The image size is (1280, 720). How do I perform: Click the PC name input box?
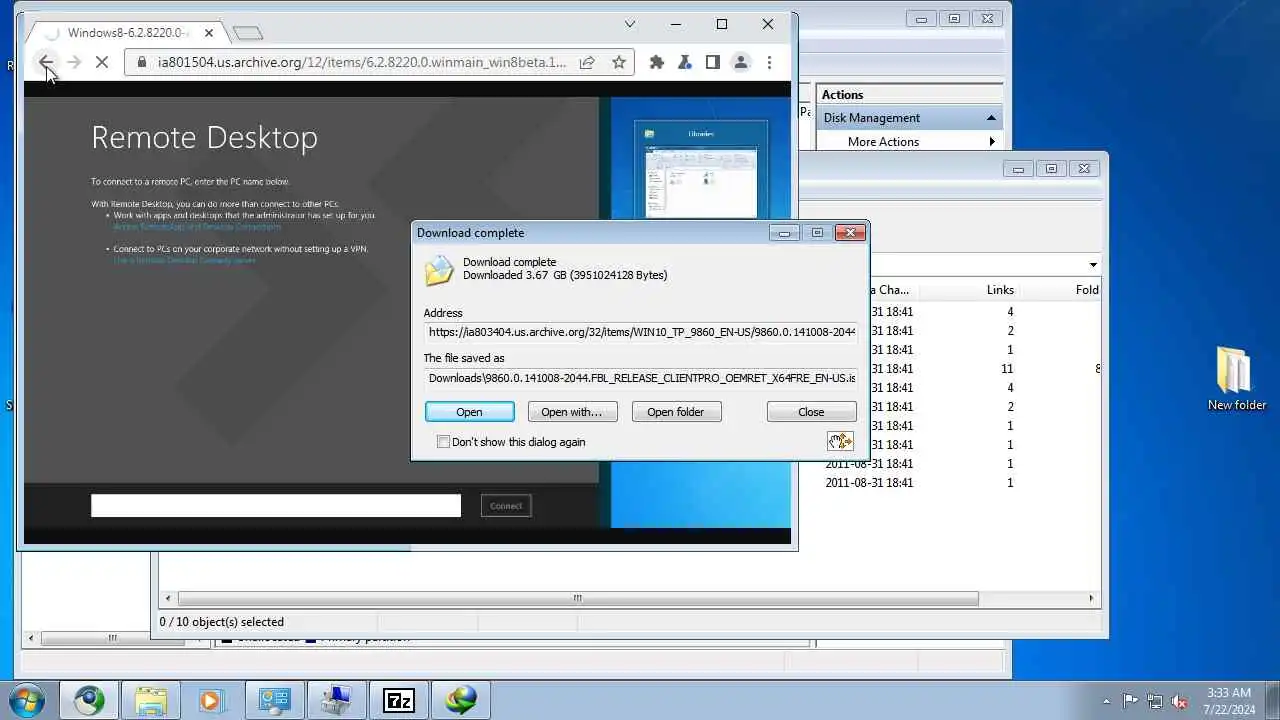coord(276,506)
